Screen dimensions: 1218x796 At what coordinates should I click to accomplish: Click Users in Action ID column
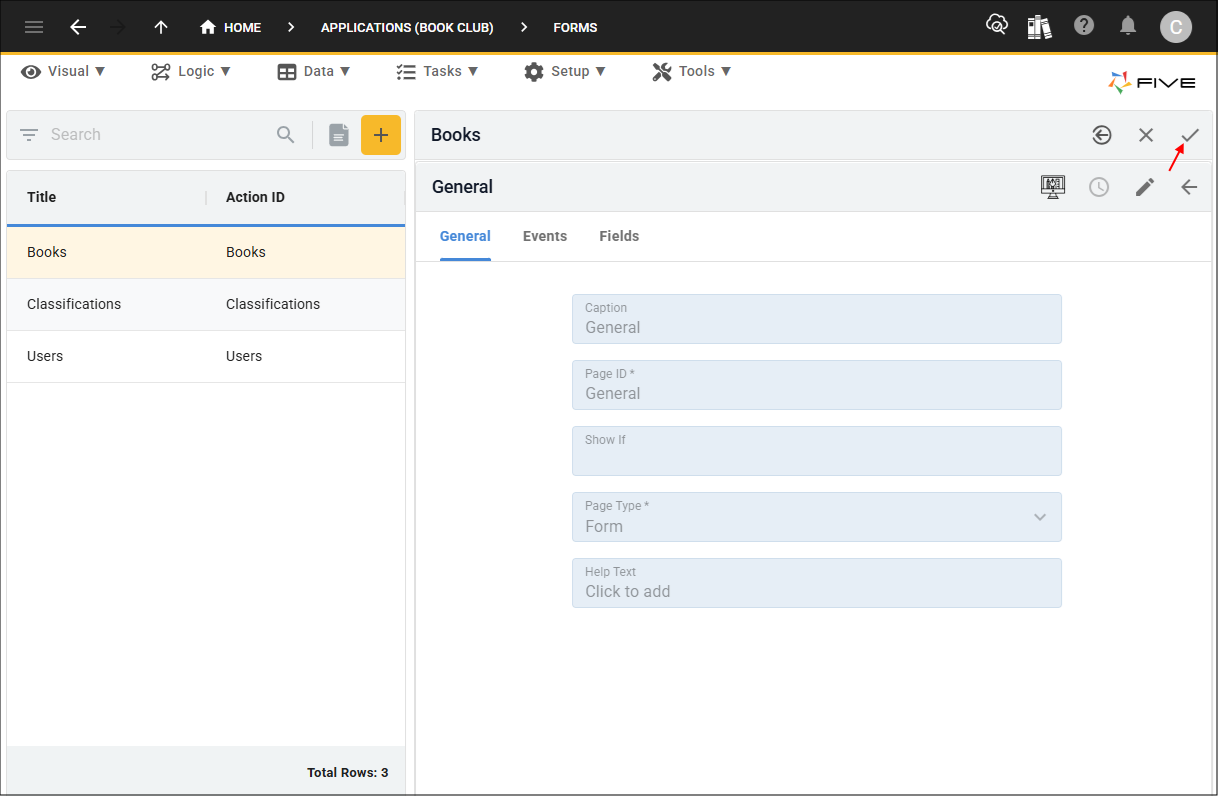[x=244, y=356]
